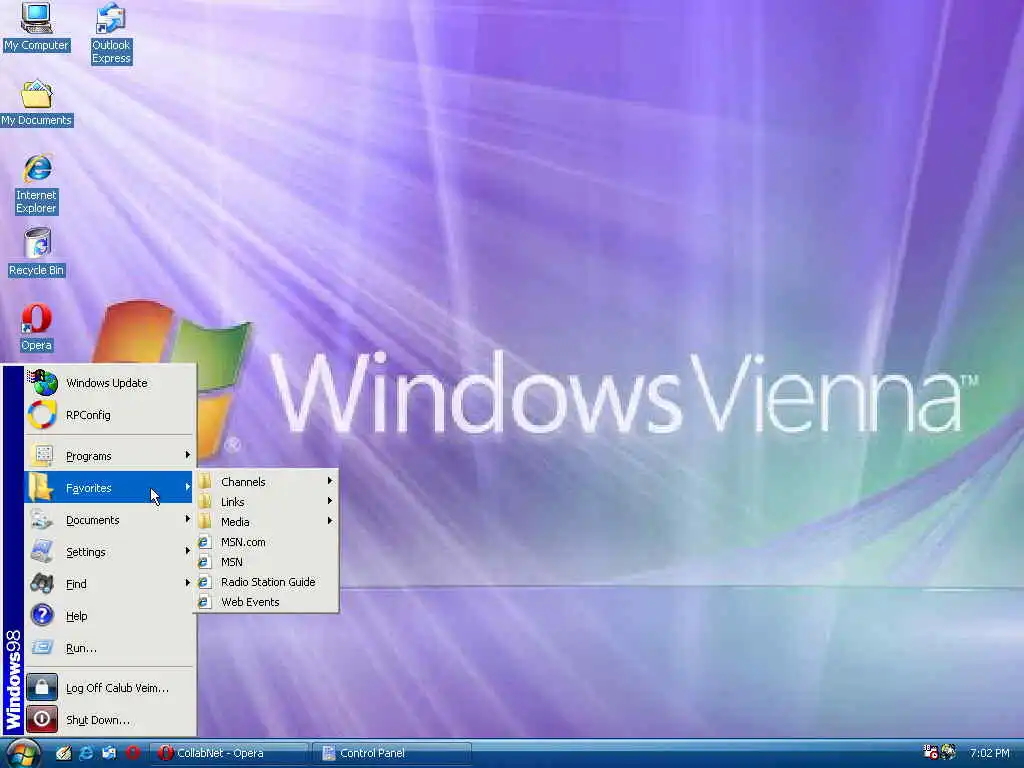Open the Settings submenu in Start menu
The image size is (1024, 768).
point(109,551)
